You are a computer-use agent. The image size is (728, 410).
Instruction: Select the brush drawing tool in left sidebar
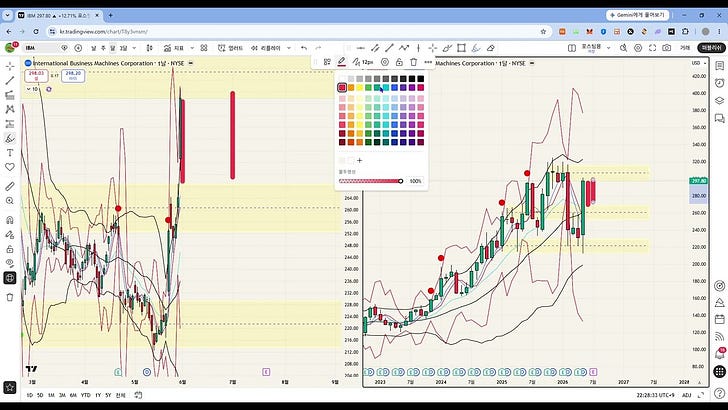10,138
